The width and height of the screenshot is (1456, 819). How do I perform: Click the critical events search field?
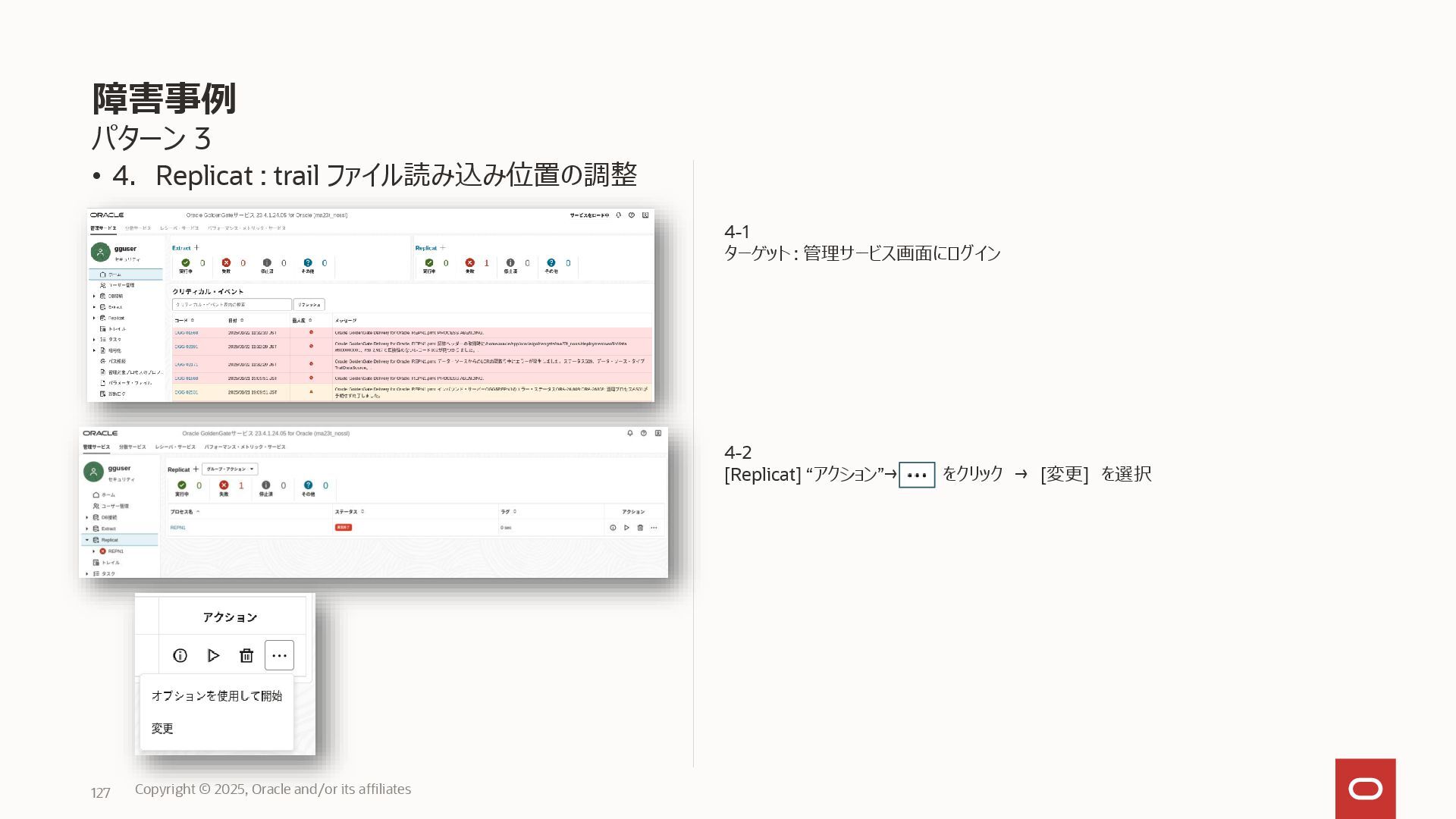[x=231, y=305]
